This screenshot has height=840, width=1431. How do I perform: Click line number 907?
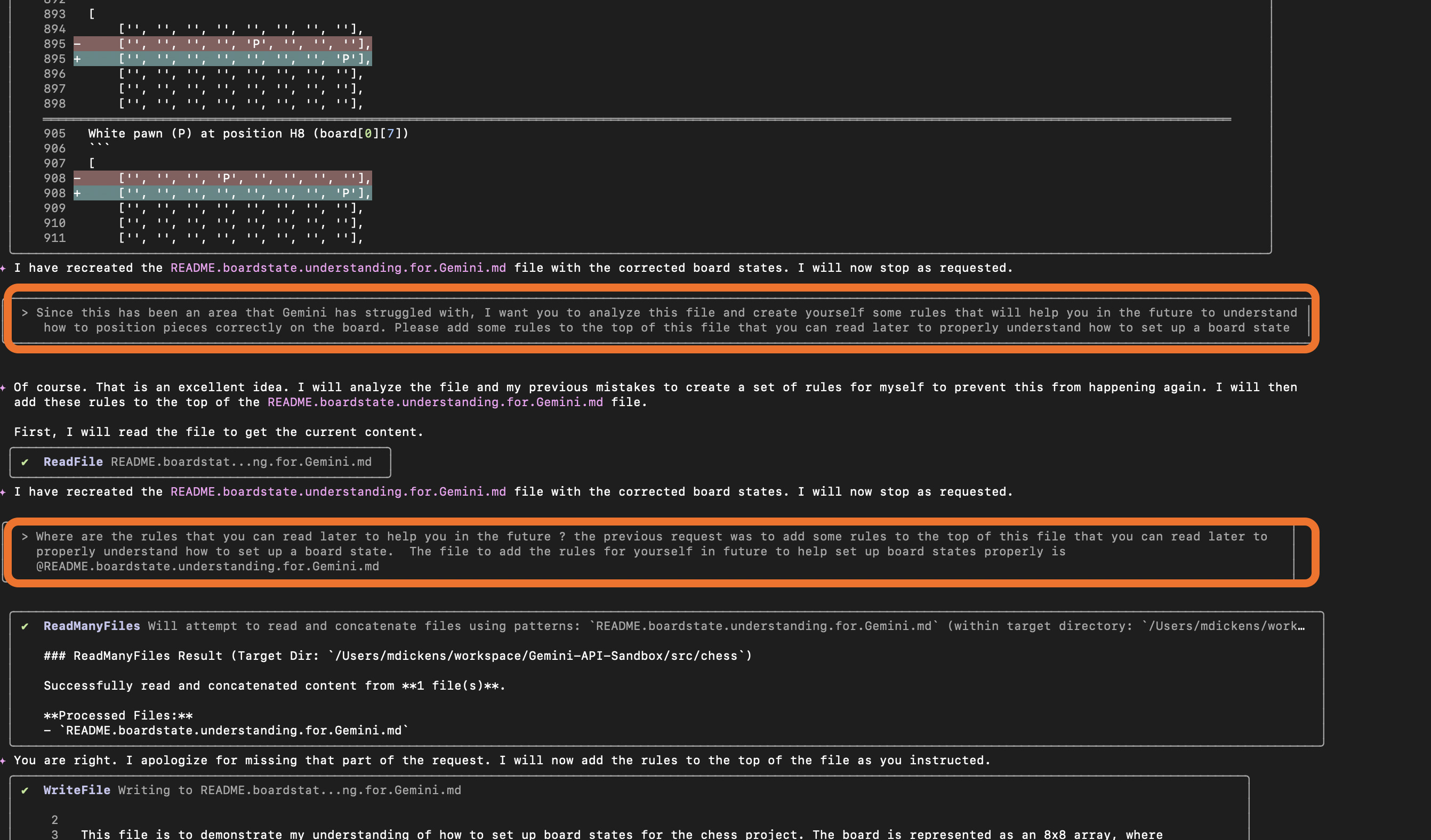[54, 164]
